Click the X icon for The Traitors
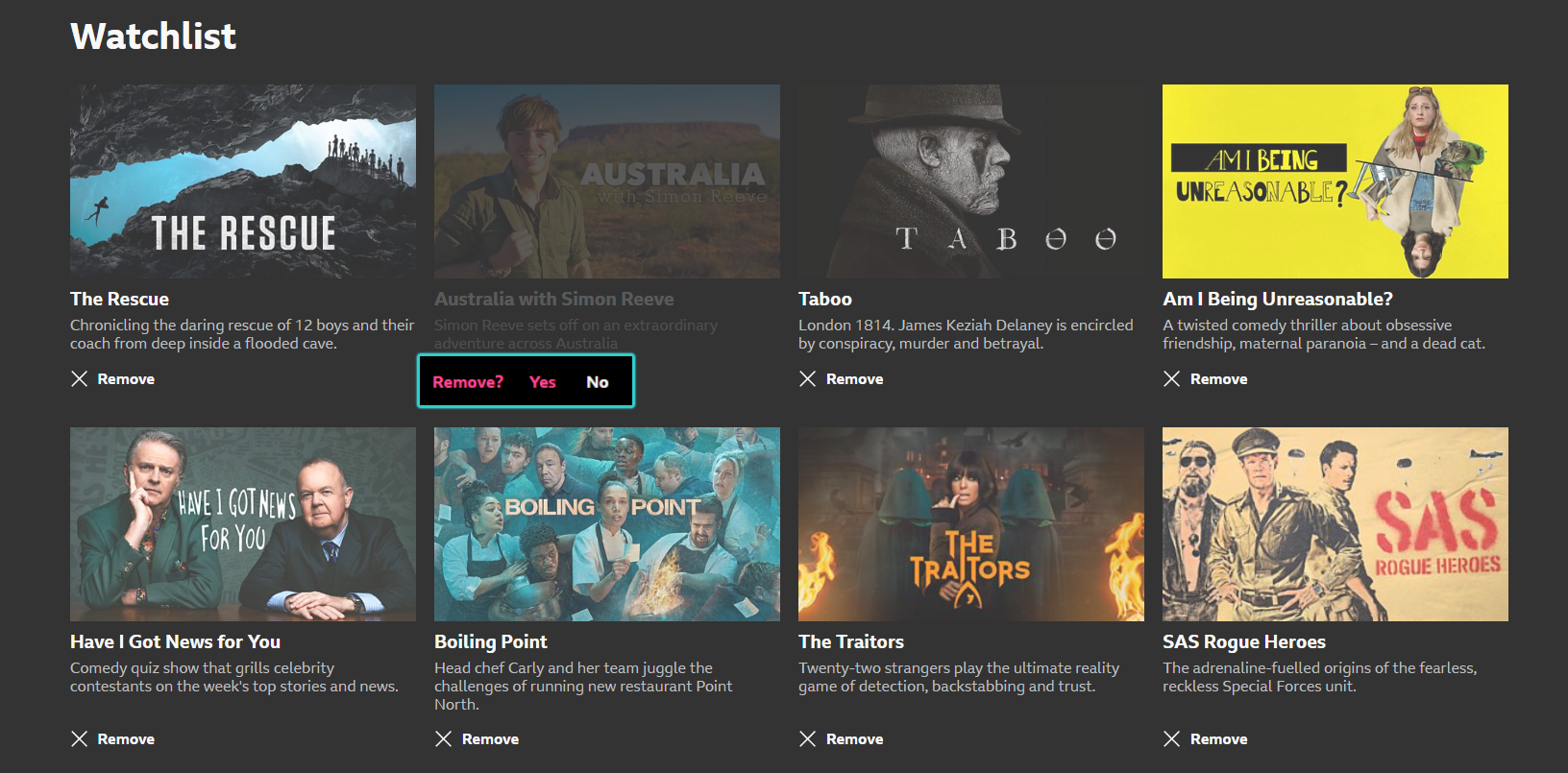 (808, 738)
